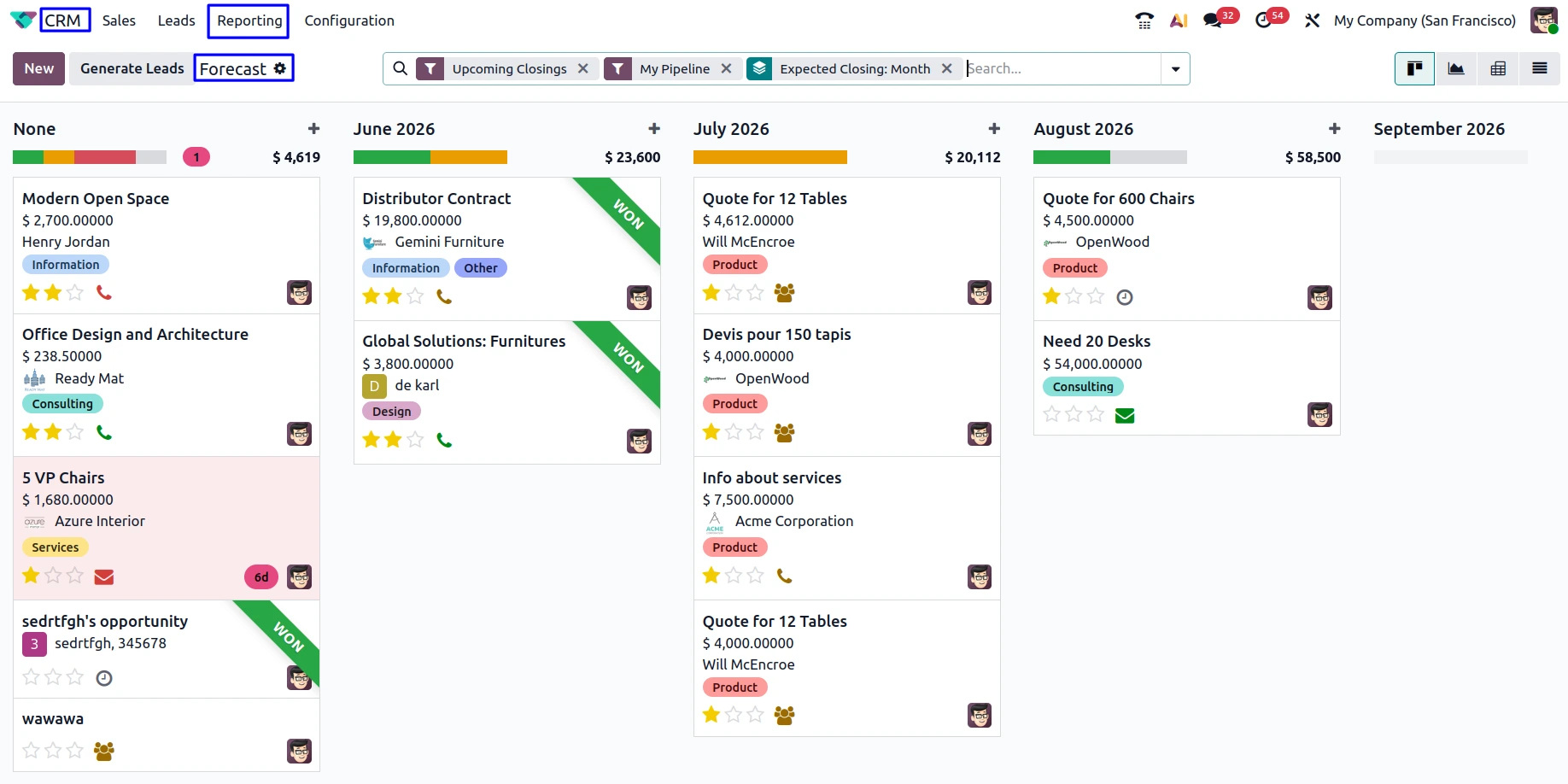Viewport: 1568px width, 784px height.
Task: Open activities clock icon with 54 badge
Action: coord(1263,20)
